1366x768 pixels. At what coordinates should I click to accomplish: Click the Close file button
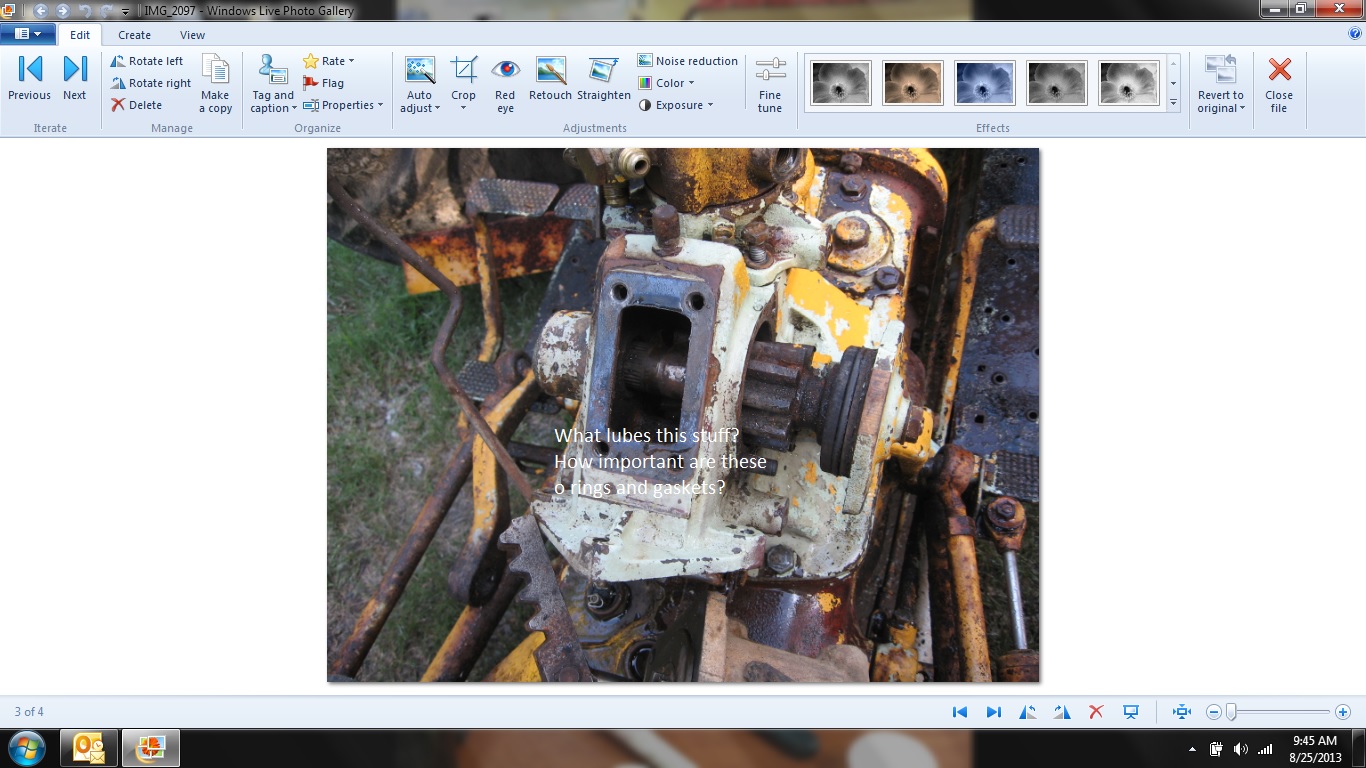tap(1279, 84)
